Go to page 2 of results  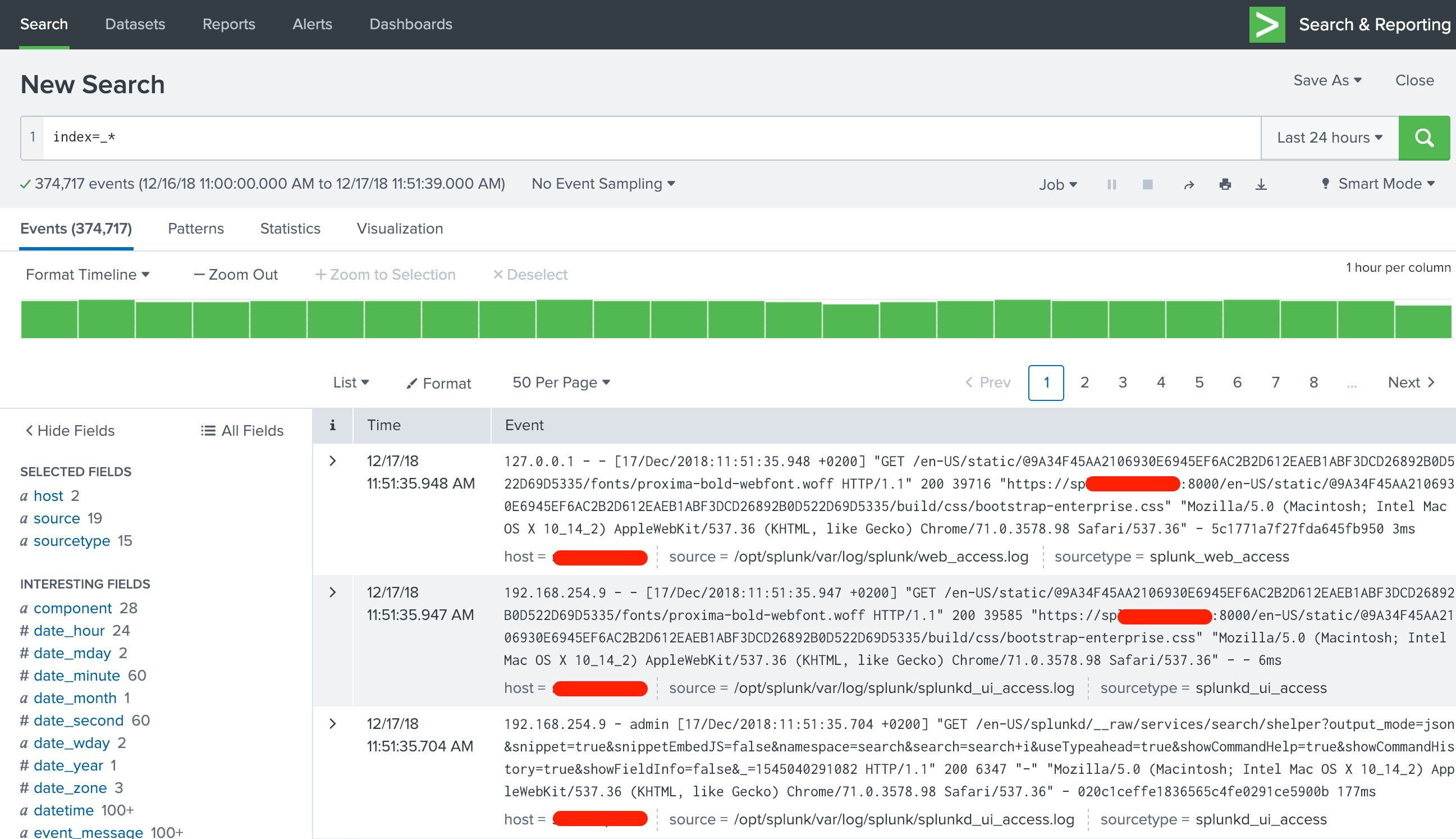click(x=1084, y=382)
